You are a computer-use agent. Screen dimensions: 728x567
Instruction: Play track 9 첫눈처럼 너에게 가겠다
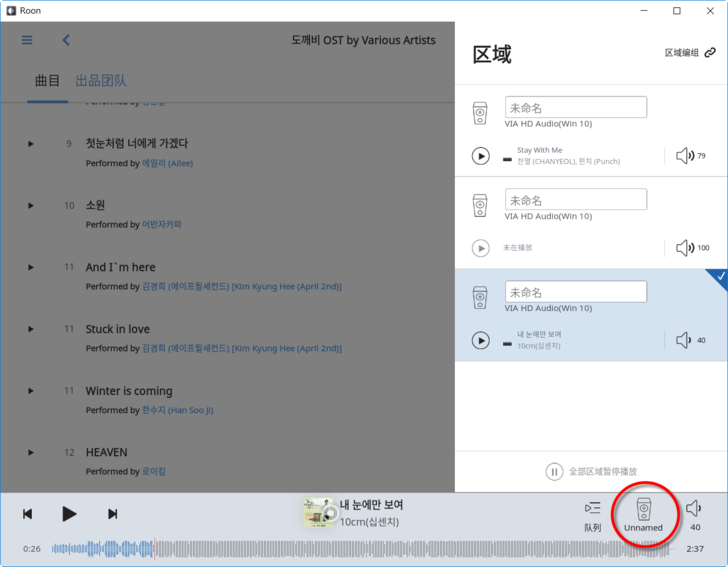pos(31,144)
